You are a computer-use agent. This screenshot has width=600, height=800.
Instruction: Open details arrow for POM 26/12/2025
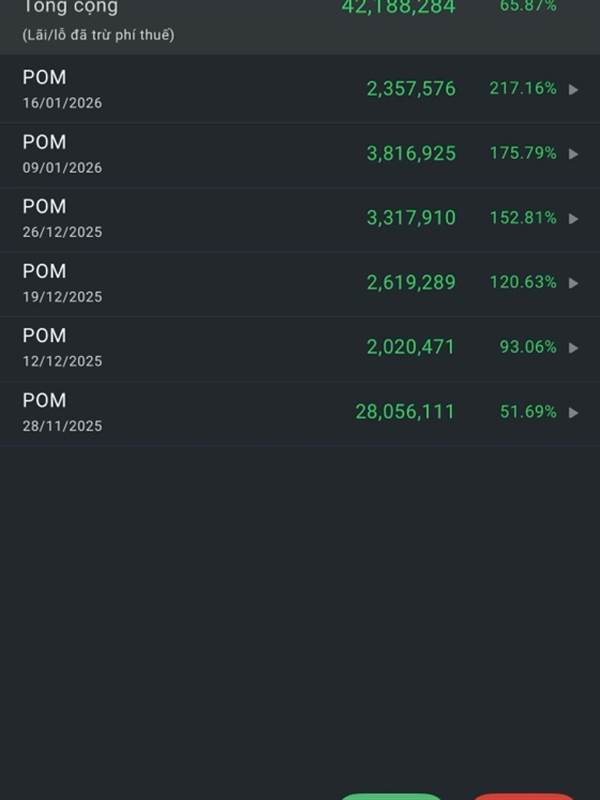coord(574,218)
